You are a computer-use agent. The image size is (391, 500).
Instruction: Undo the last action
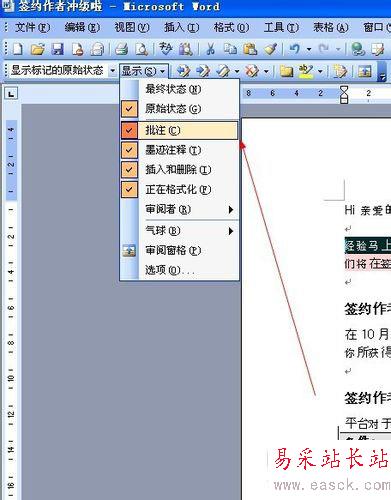pyautogui.click(x=294, y=49)
